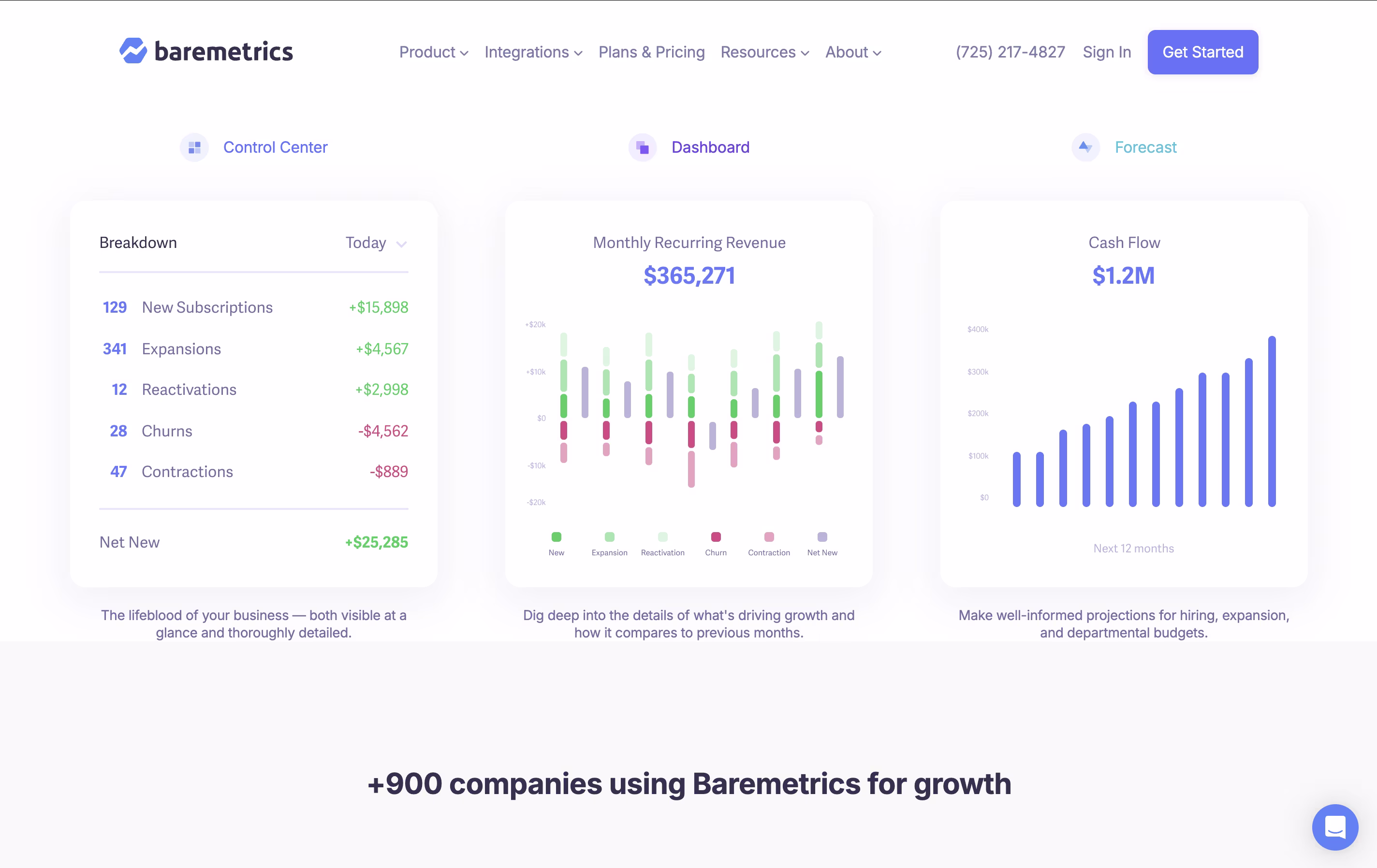
Task: Click the count 129 in Breakdown
Action: point(115,307)
